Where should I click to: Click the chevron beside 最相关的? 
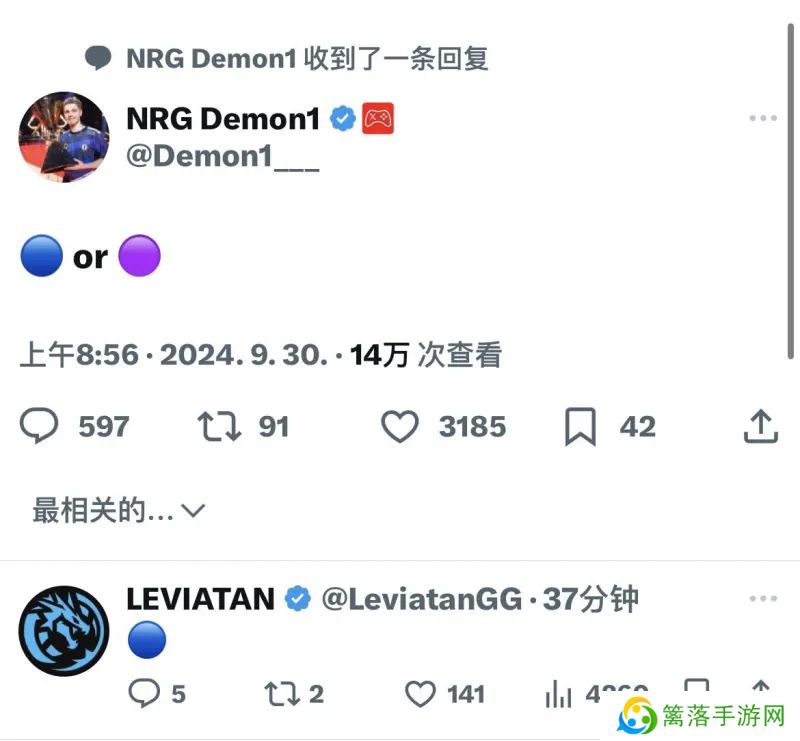tap(193, 510)
